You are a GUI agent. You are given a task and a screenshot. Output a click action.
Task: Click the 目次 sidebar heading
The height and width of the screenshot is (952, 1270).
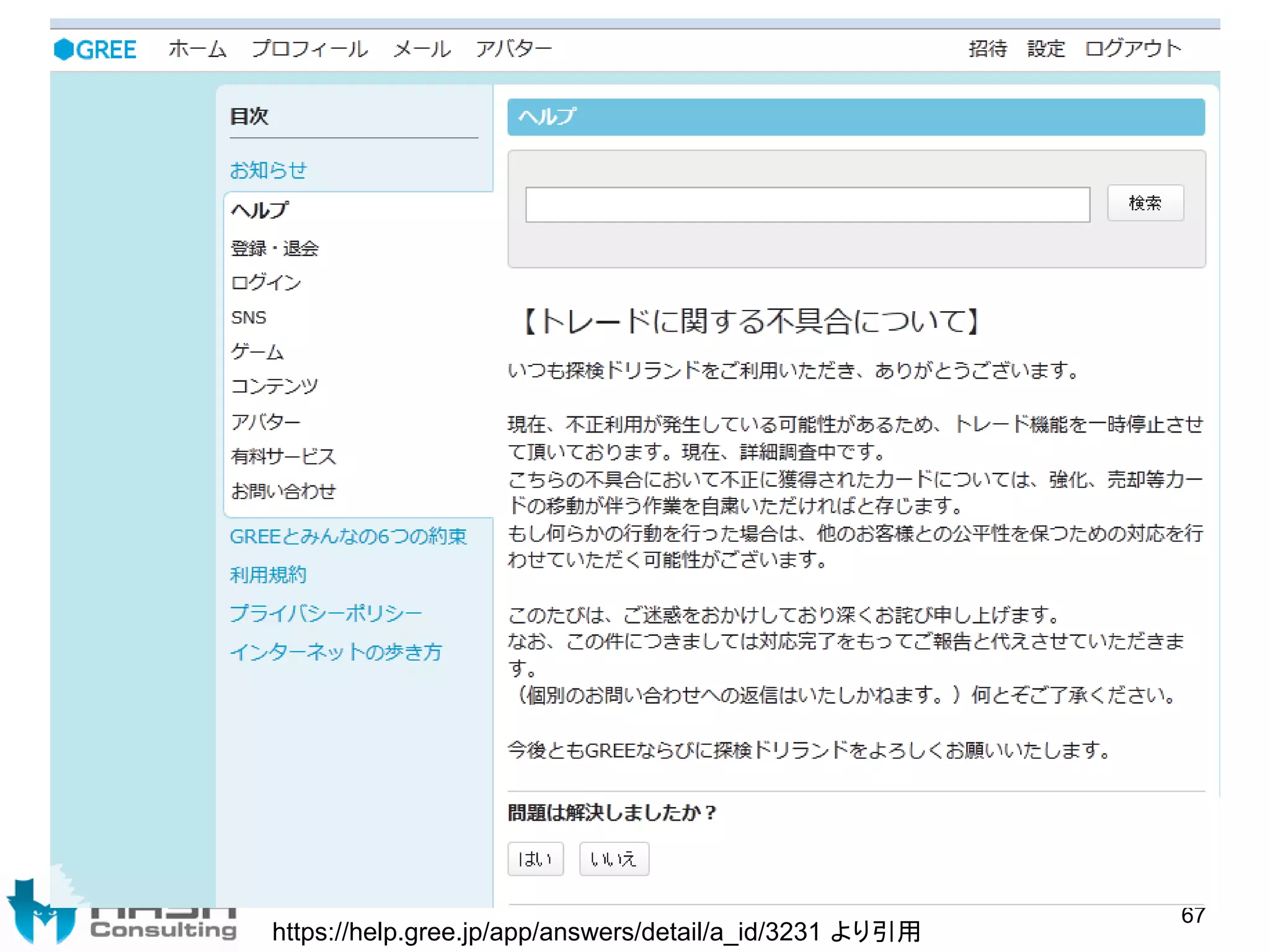coord(249,117)
